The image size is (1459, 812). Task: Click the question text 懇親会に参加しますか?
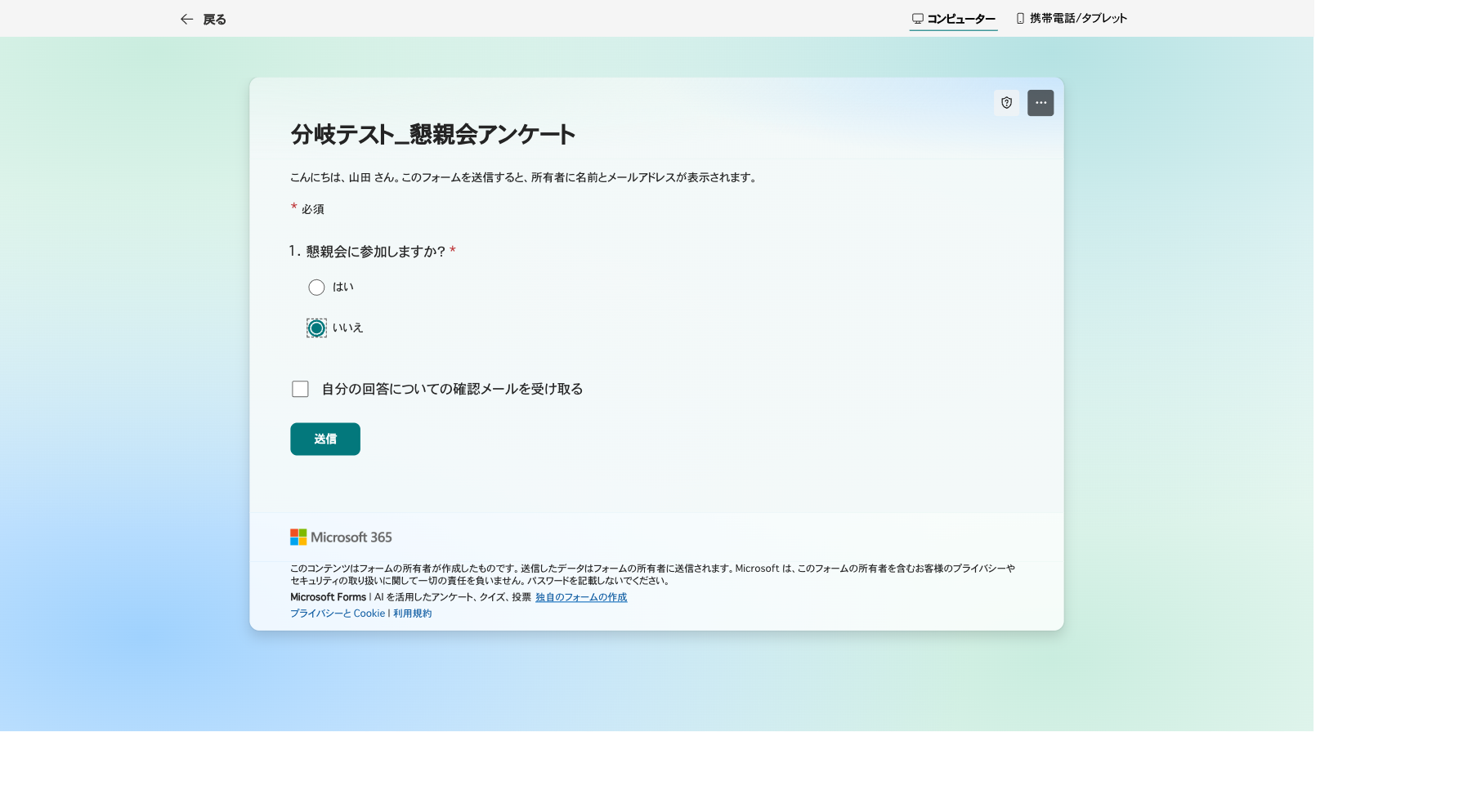[376, 252]
